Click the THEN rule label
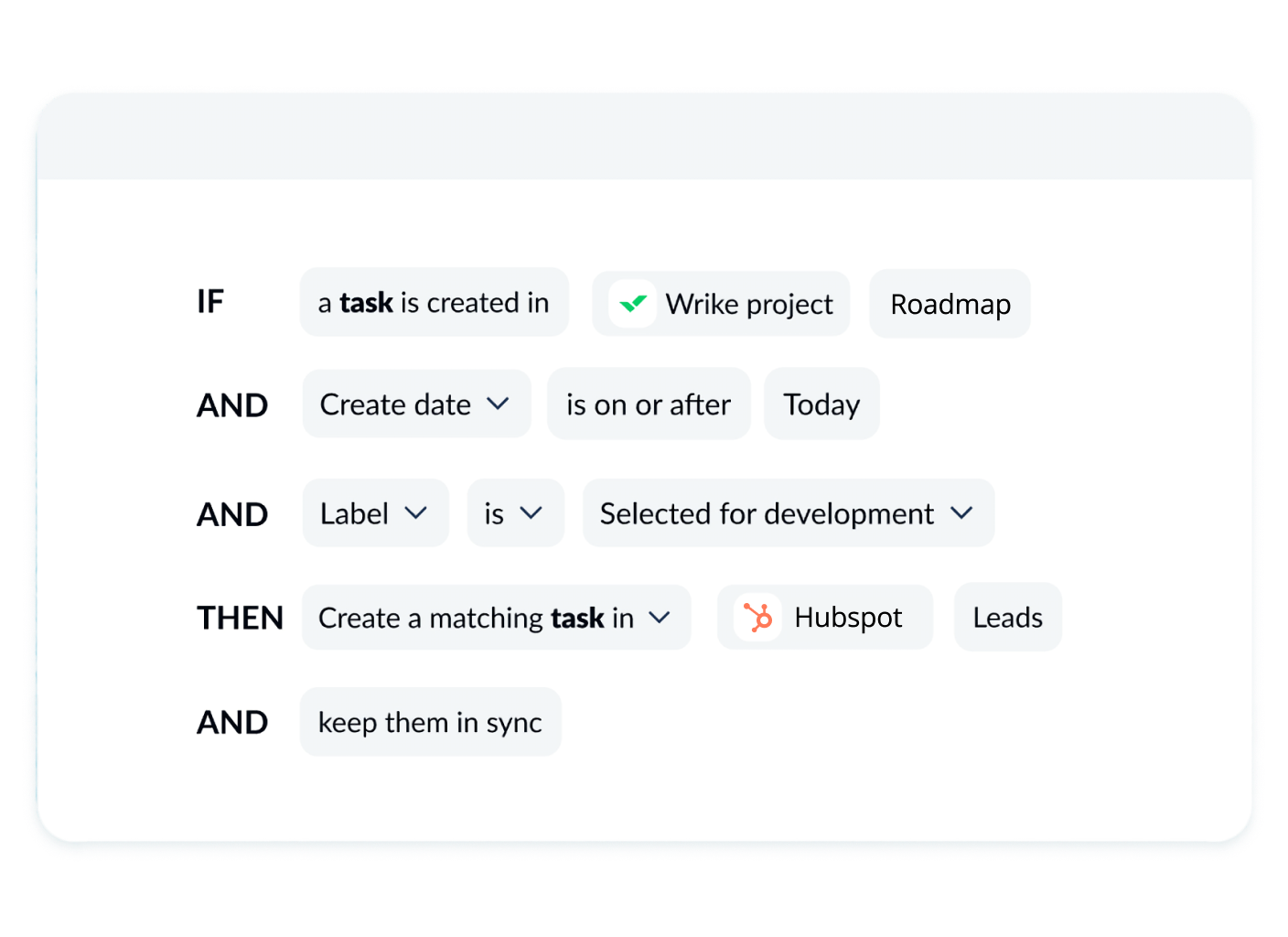This screenshot has width=1288, height=937. 240,619
